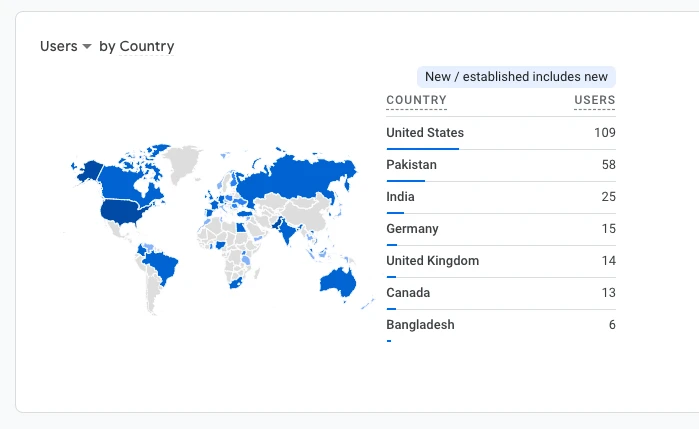Click Australia on the world map

click(335, 280)
